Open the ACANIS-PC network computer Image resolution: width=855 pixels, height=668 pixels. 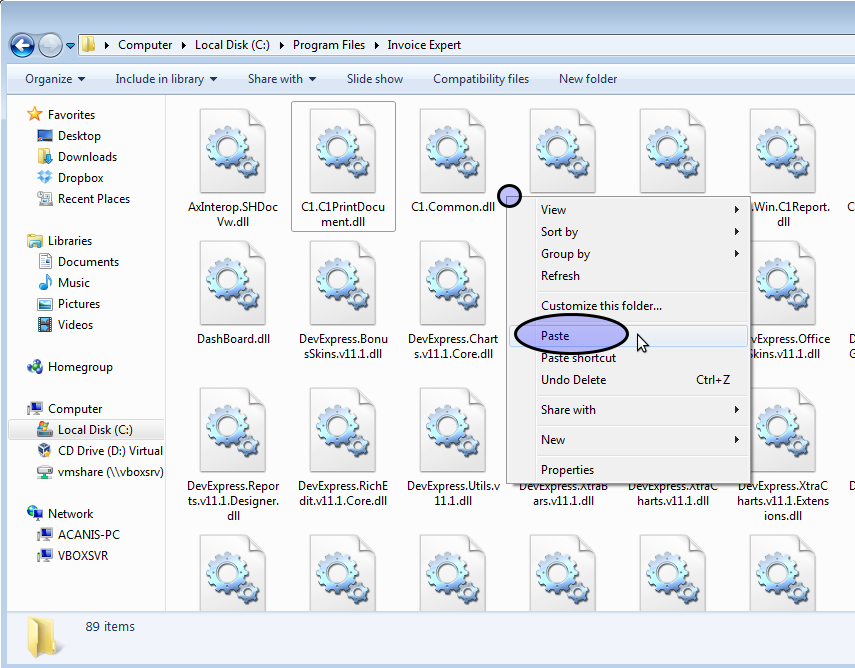[88, 535]
